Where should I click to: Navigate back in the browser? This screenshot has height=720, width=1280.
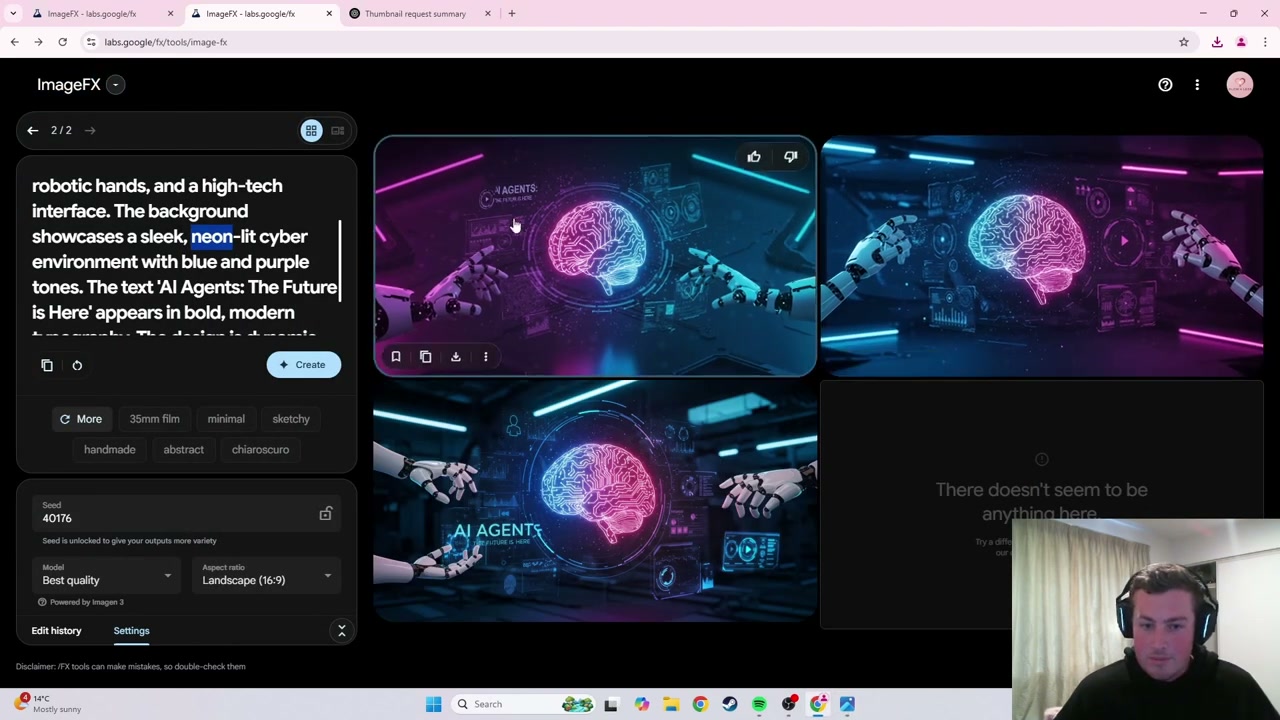(x=14, y=42)
